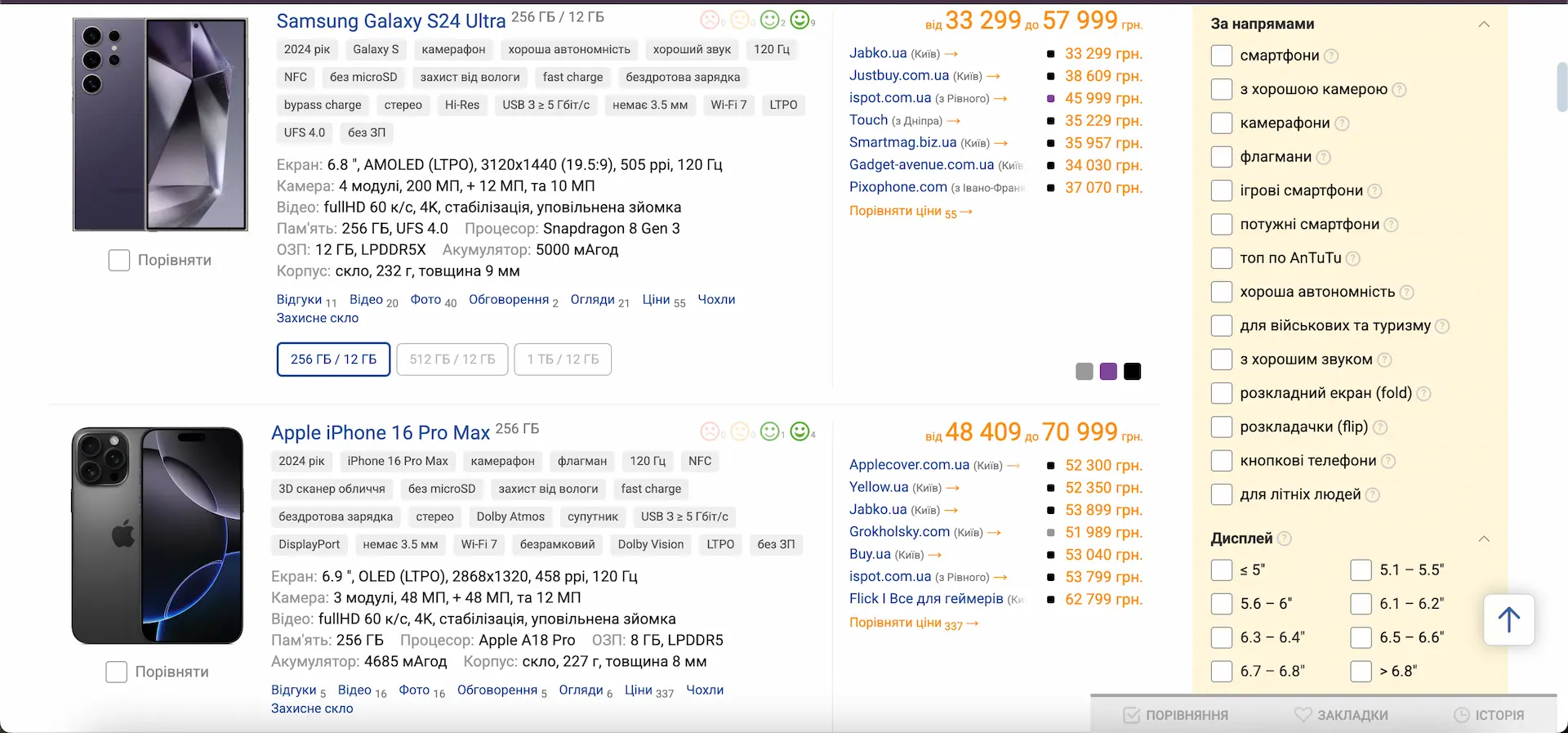Click the 45 999 грн. ispot.com.ua price
1568x733 pixels.
click(x=1103, y=98)
